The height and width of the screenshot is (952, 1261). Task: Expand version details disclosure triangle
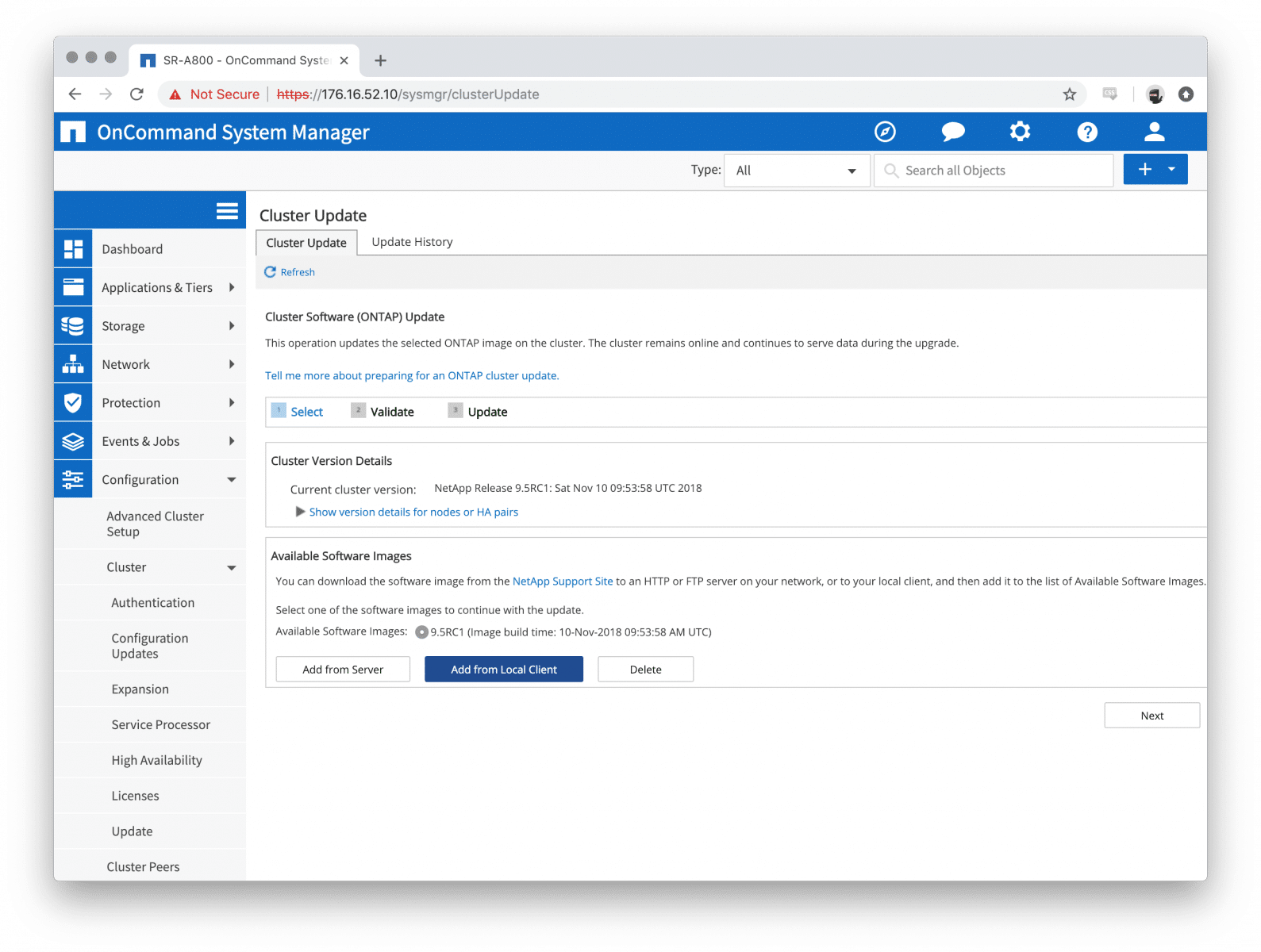300,512
